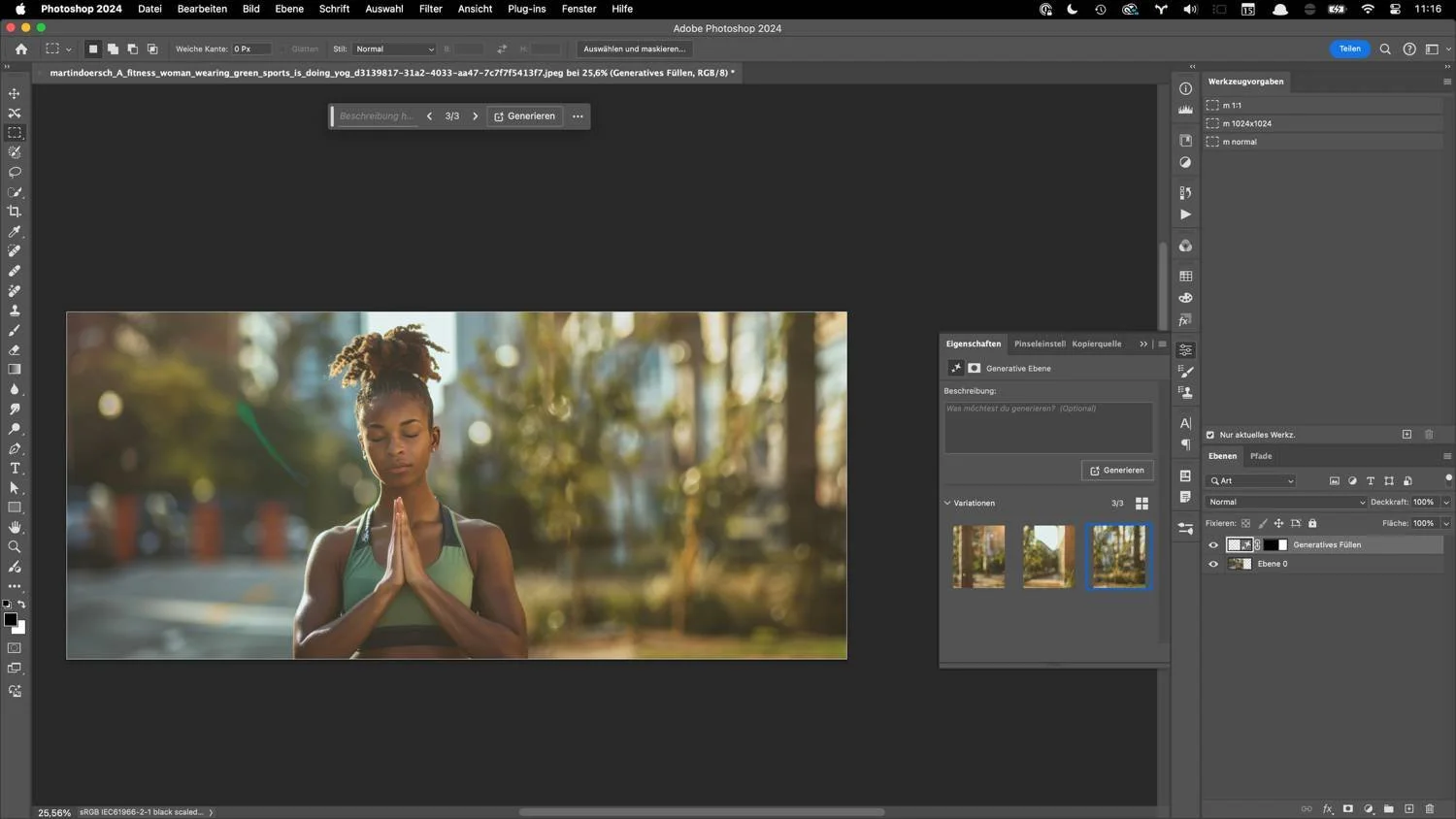Screen dimensions: 1456x819
Task: Toggle visibility of Ebene 0 layer
Action: [1213, 564]
